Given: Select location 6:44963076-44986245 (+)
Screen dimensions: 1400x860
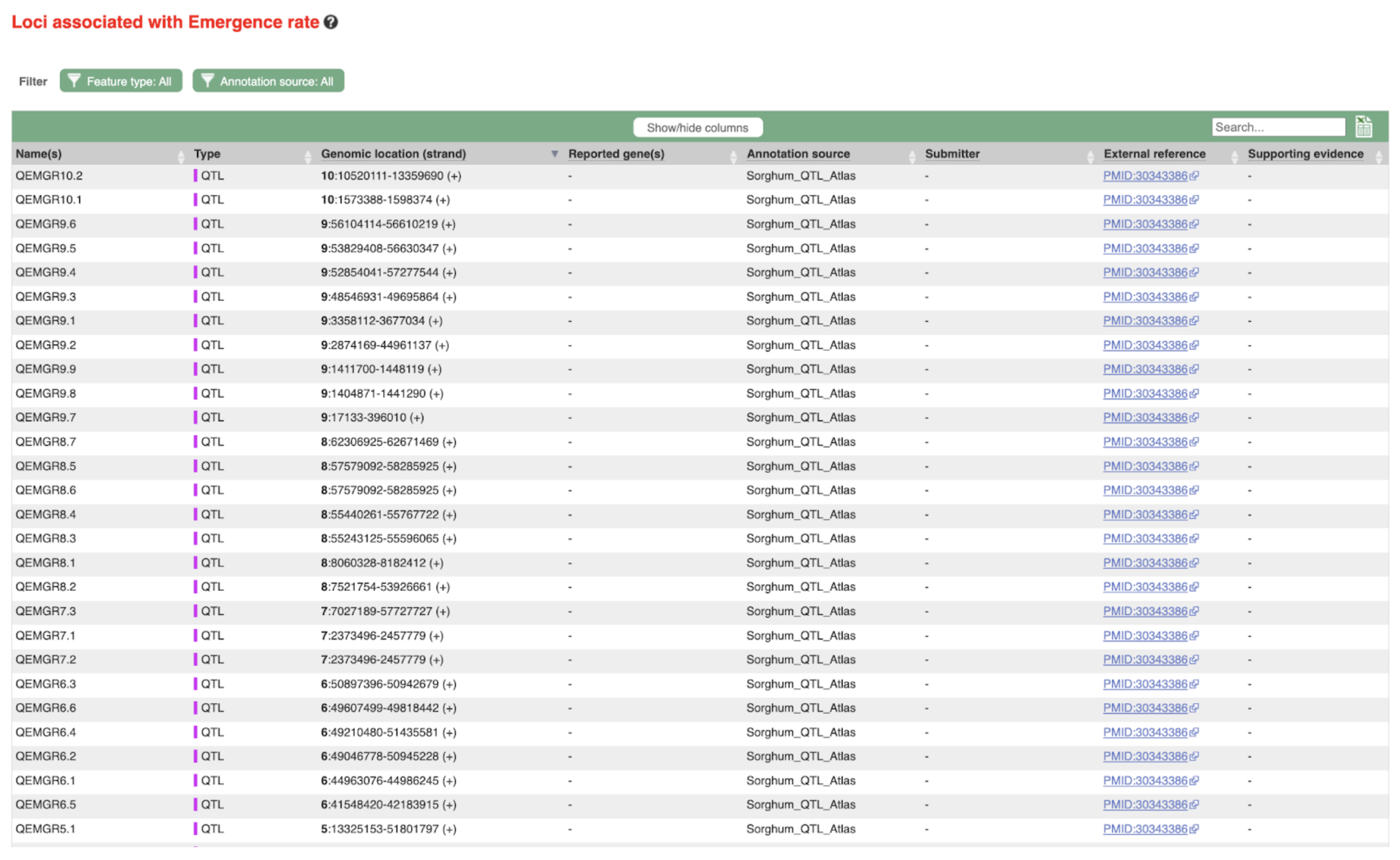Looking at the screenshot, I should [x=388, y=780].
